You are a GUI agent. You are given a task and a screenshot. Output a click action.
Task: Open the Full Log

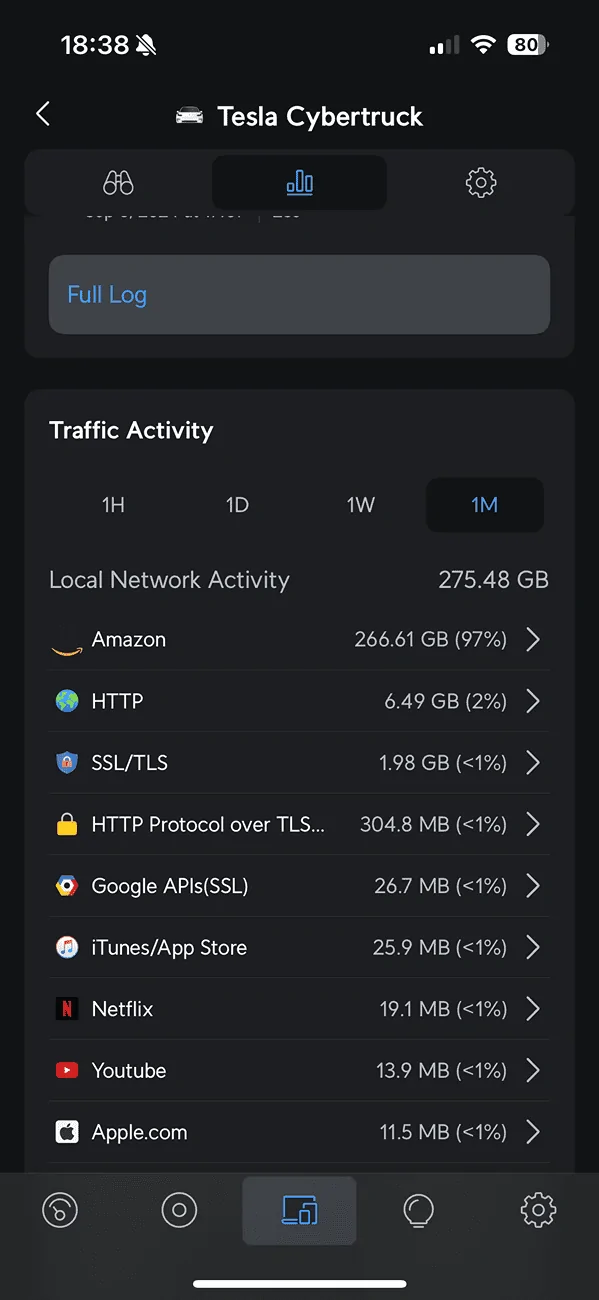coord(299,295)
